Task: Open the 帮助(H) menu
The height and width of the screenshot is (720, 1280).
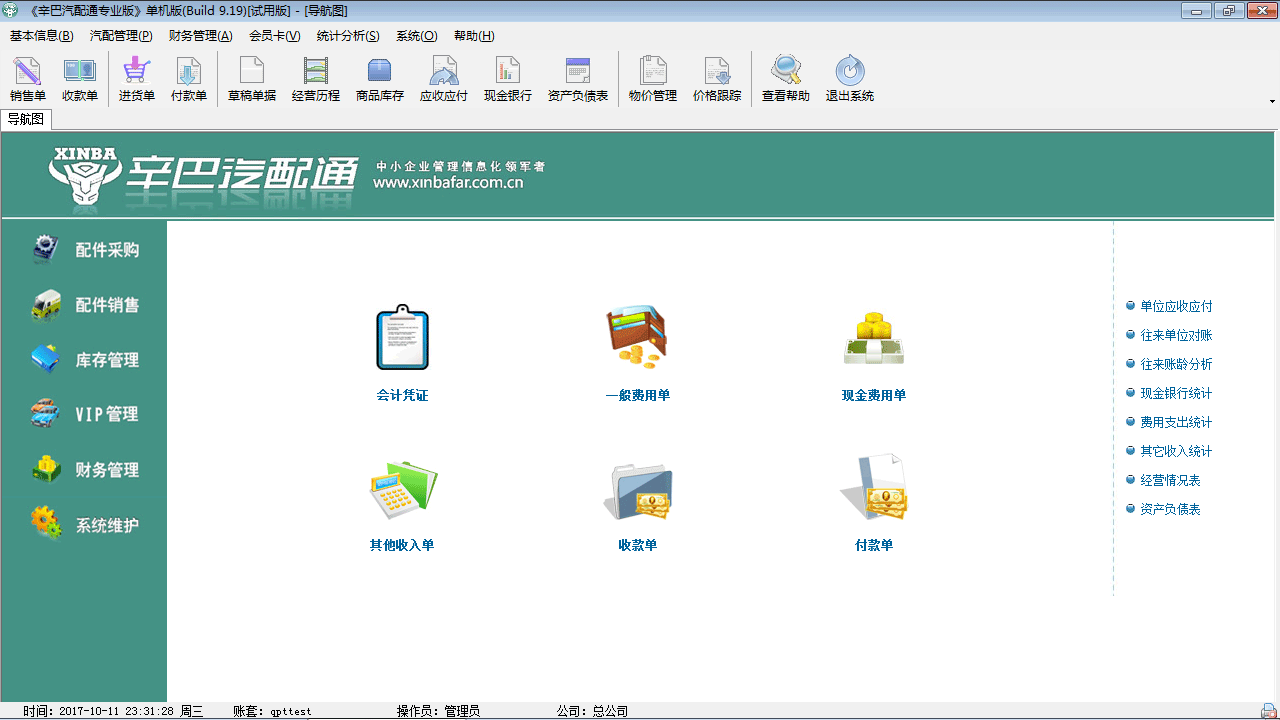Action: (x=474, y=36)
